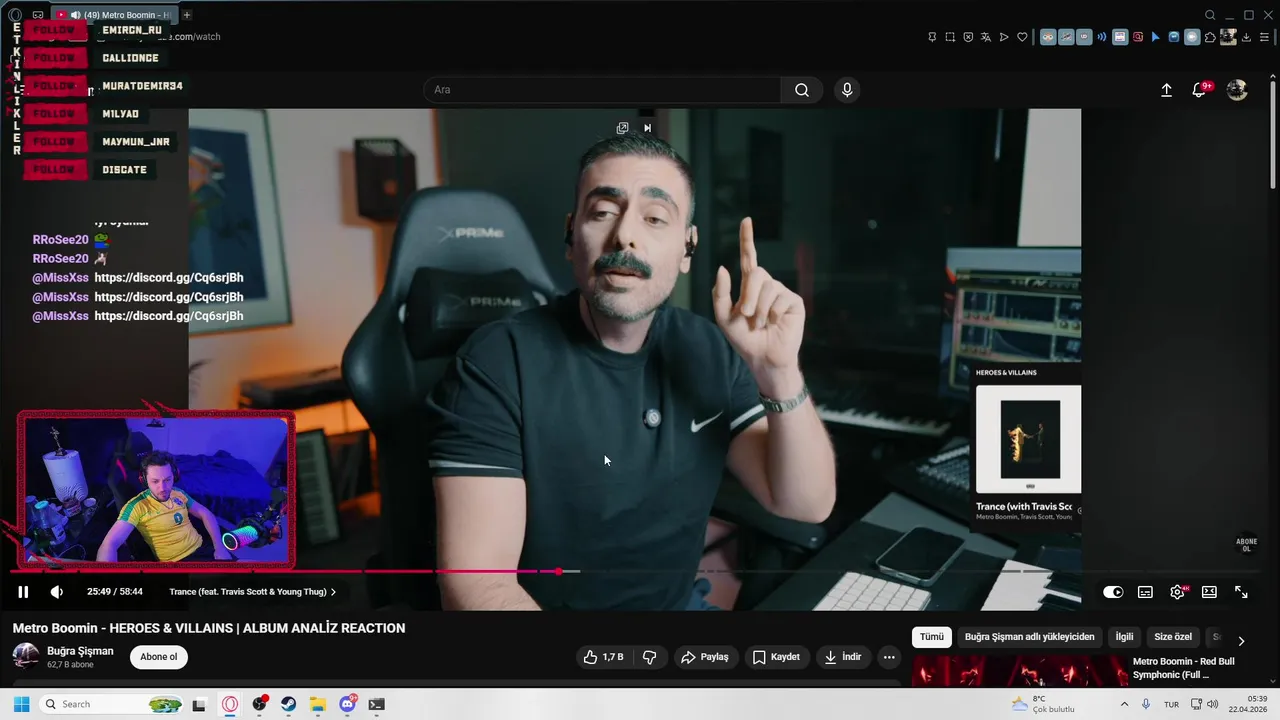Viewport: 1280px width, 720px height.
Task: Open Metro Boomin Red Bull Symphonic thumbnail
Action: [1020, 671]
